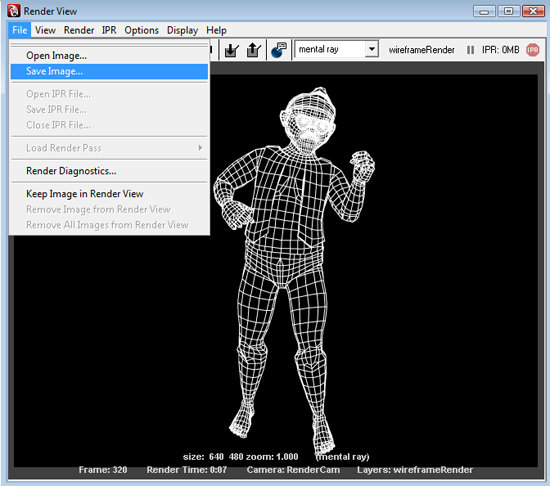The width and height of the screenshot is (550, 486).
Task: Open the IPR menu
Action: [x=109, y=30]
